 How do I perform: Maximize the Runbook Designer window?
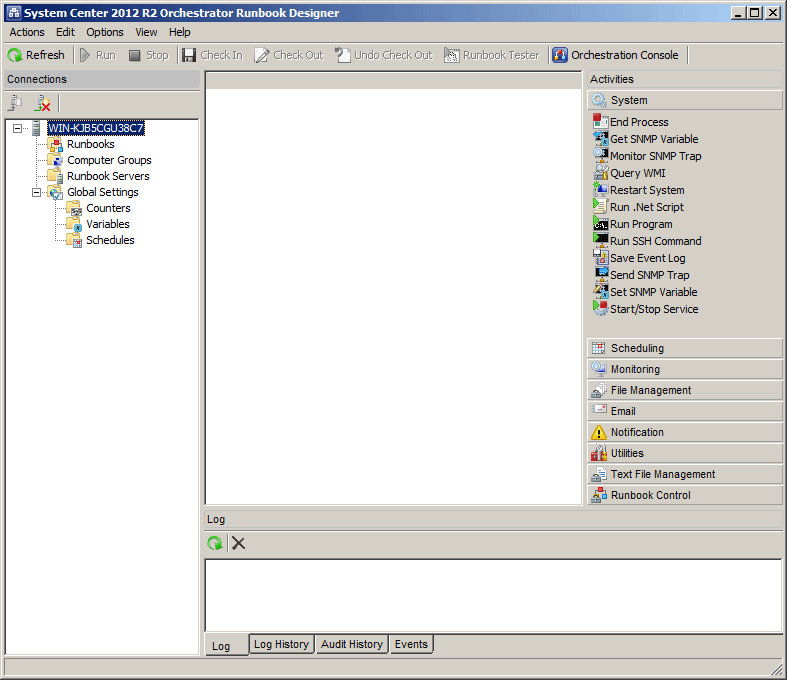tap(754, 13)
